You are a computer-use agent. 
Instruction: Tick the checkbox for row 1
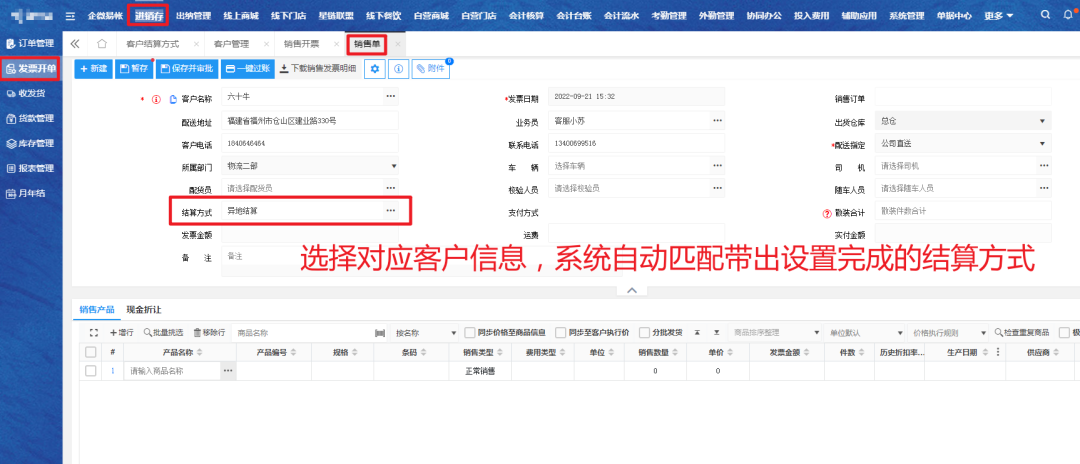tap(91, 370)
